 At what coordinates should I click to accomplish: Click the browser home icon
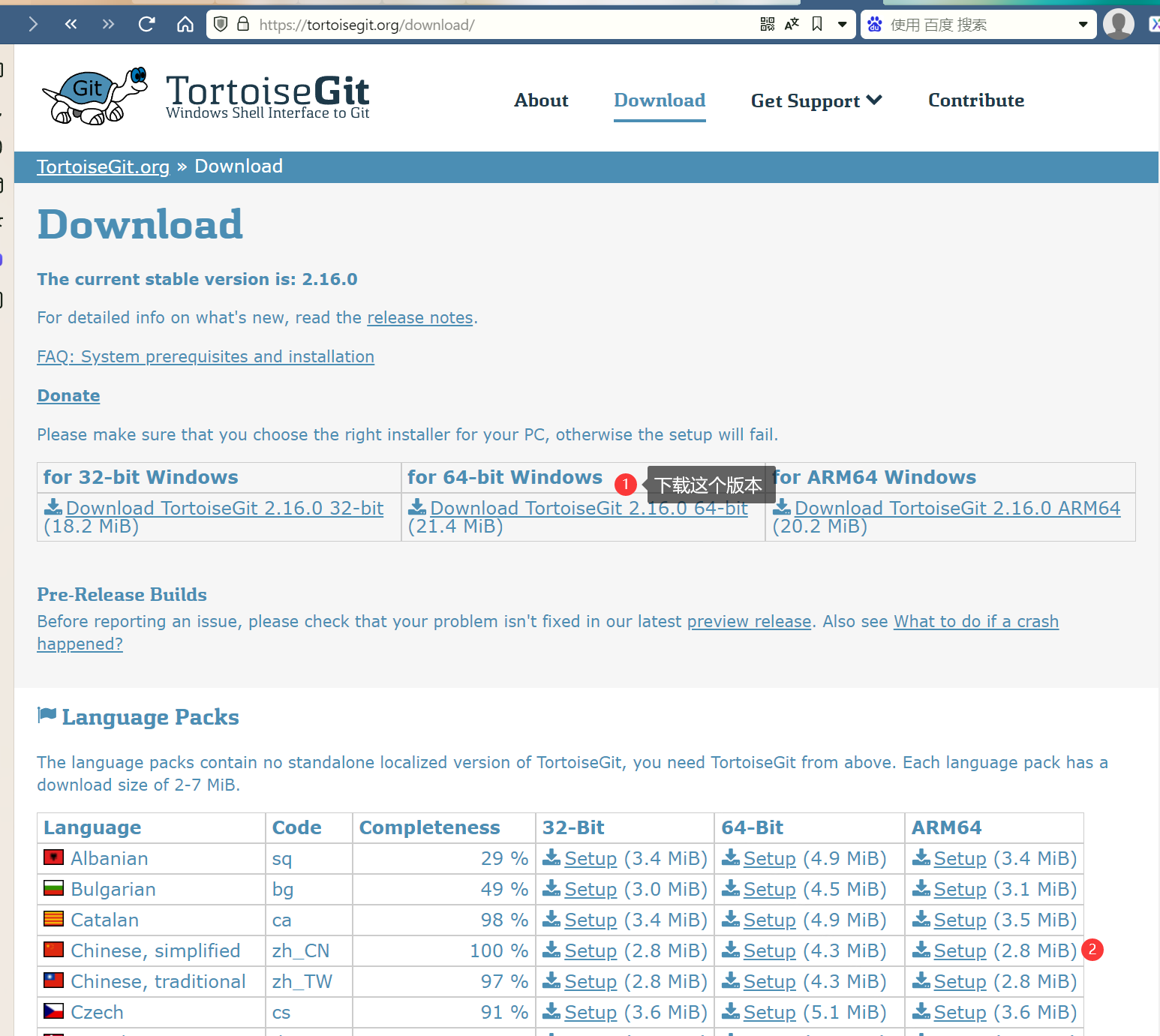pos(185,25)
